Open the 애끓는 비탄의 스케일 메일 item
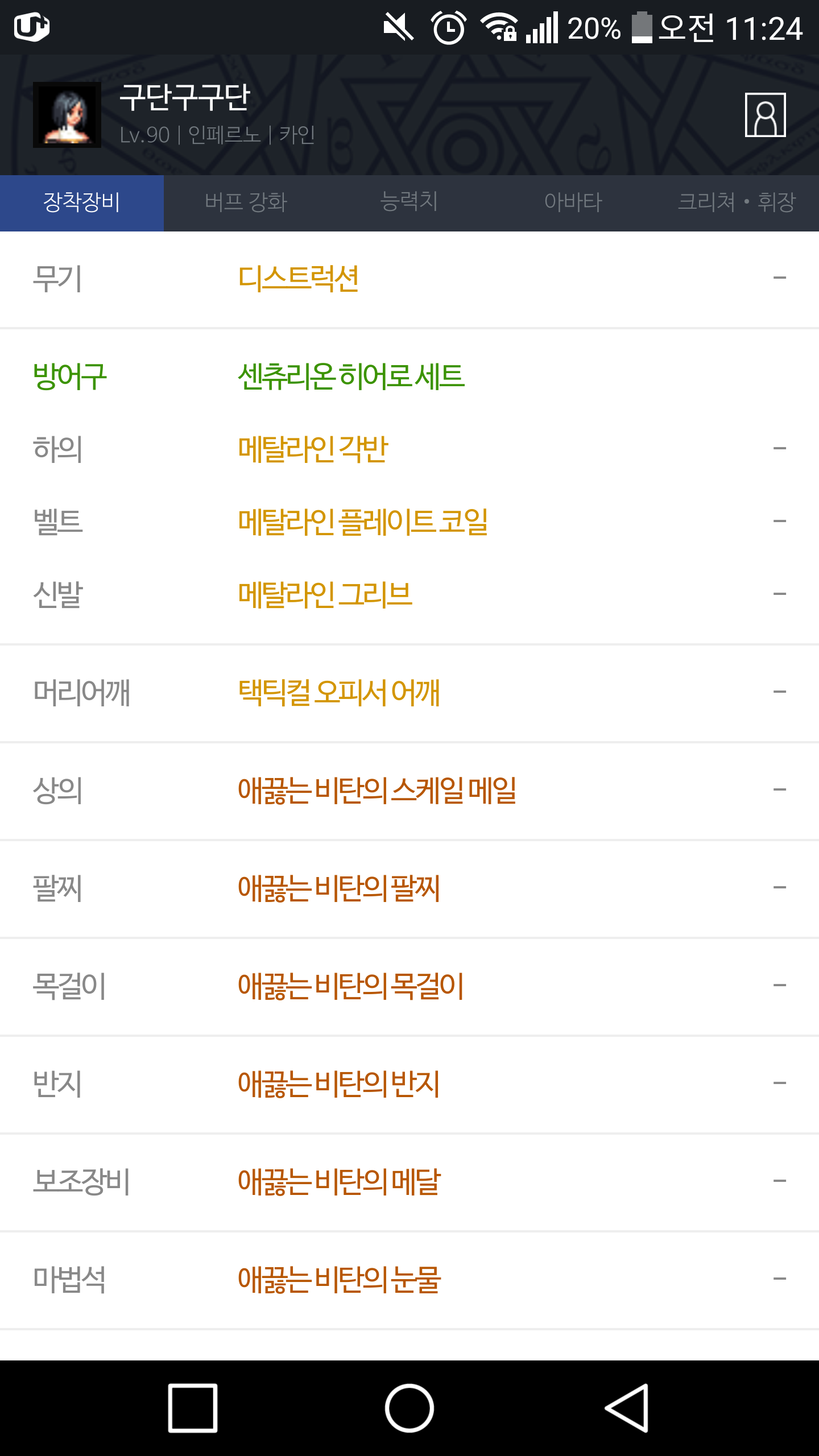The image size is (819, 1456). pyautogui.click(x=377, y=791)
